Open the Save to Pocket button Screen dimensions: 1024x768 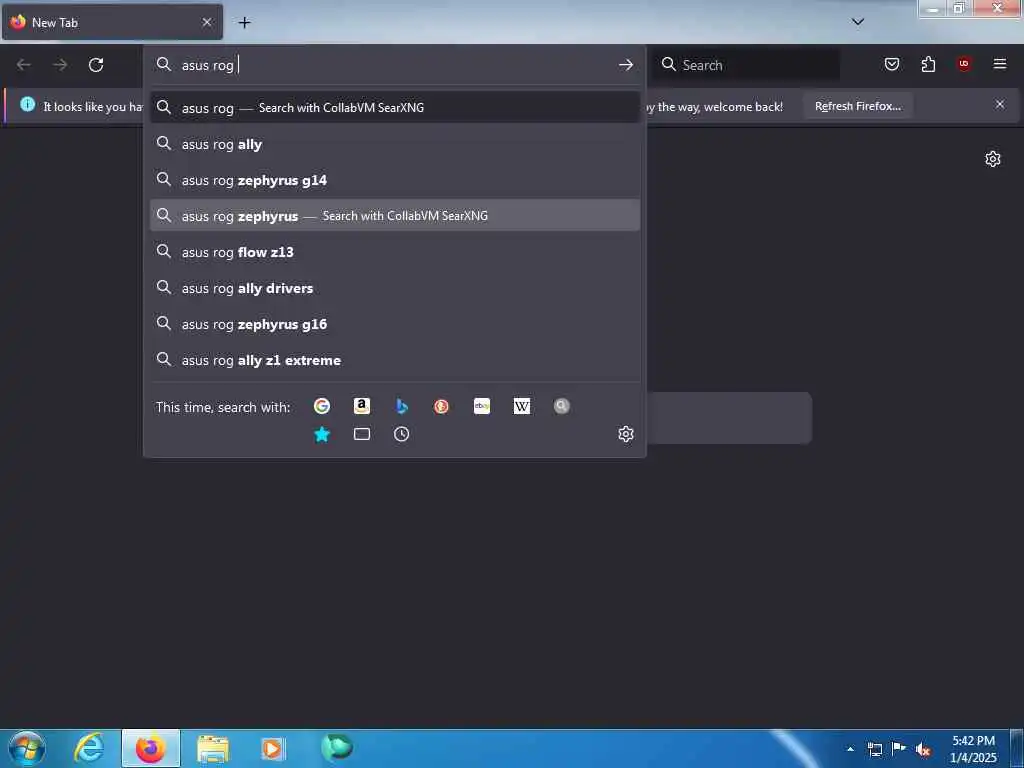click(x=892, y=64)
